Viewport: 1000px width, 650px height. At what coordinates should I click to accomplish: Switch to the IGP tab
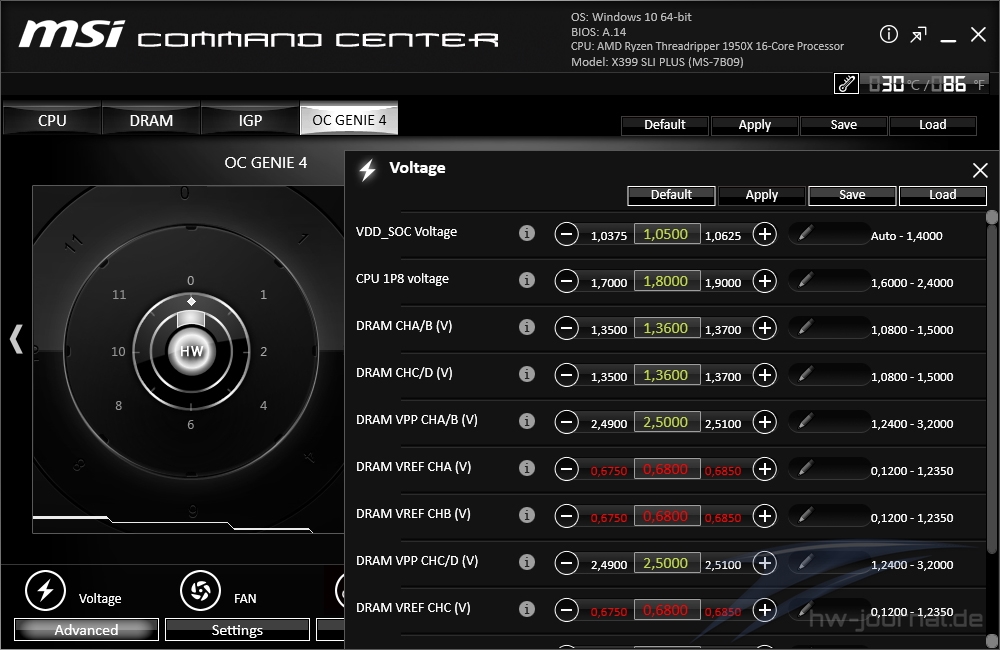pos(250,120)
